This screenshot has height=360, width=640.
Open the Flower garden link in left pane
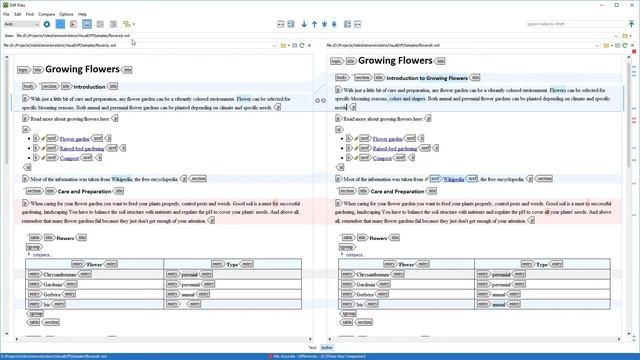tap(75, 139)
